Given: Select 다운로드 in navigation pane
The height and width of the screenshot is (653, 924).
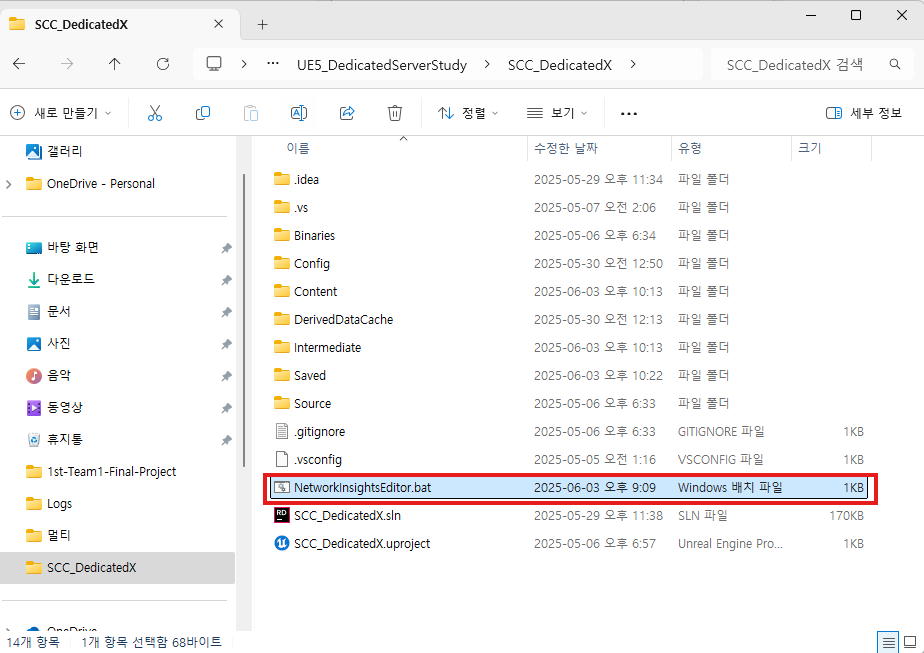Looking at the screenshot, I should (x=118, y=279).
